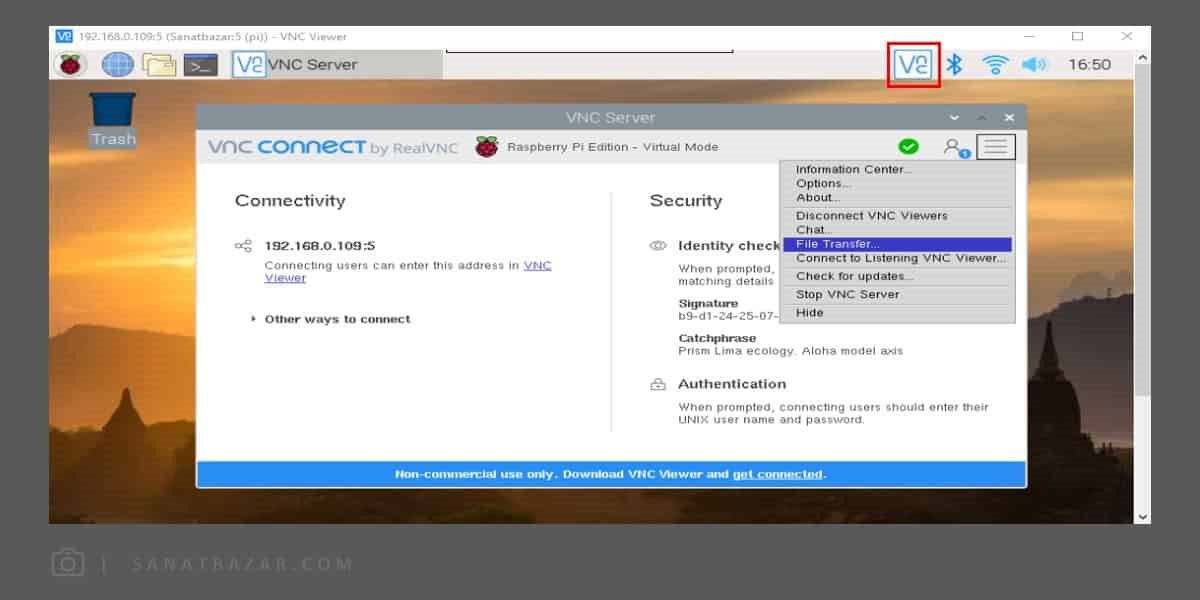Select Chat... in the menu
Viewport: 1200px width, 600px height.
click(x=897, y=230)
